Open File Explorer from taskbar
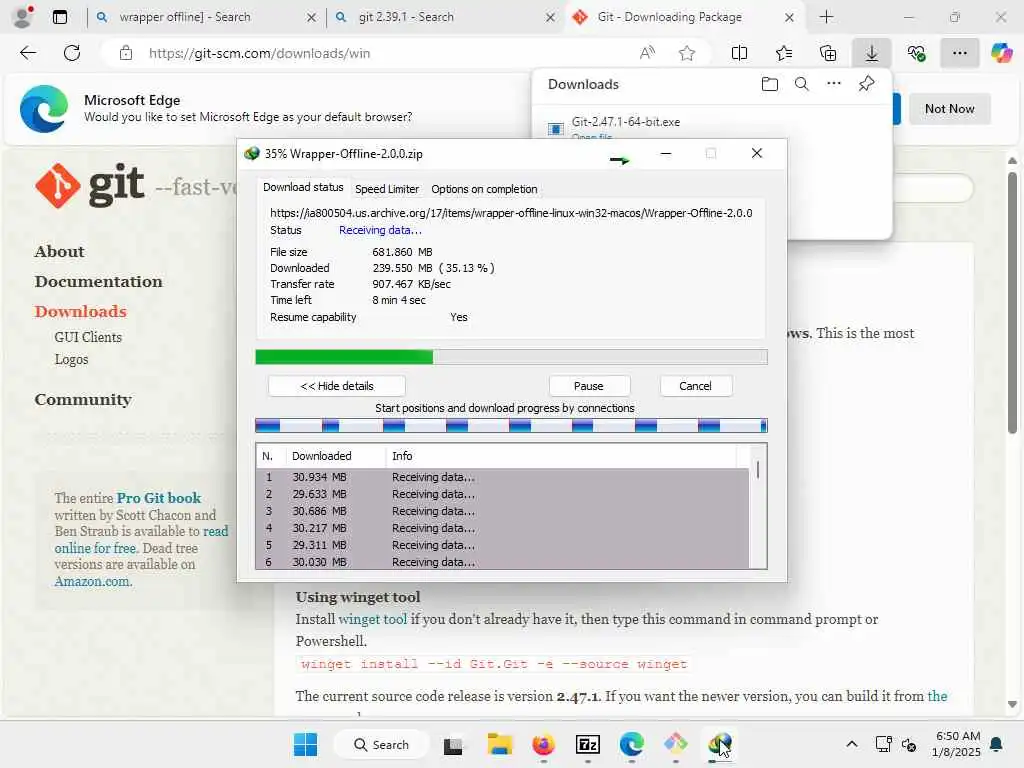1024x768 pixels. [500, 744]
